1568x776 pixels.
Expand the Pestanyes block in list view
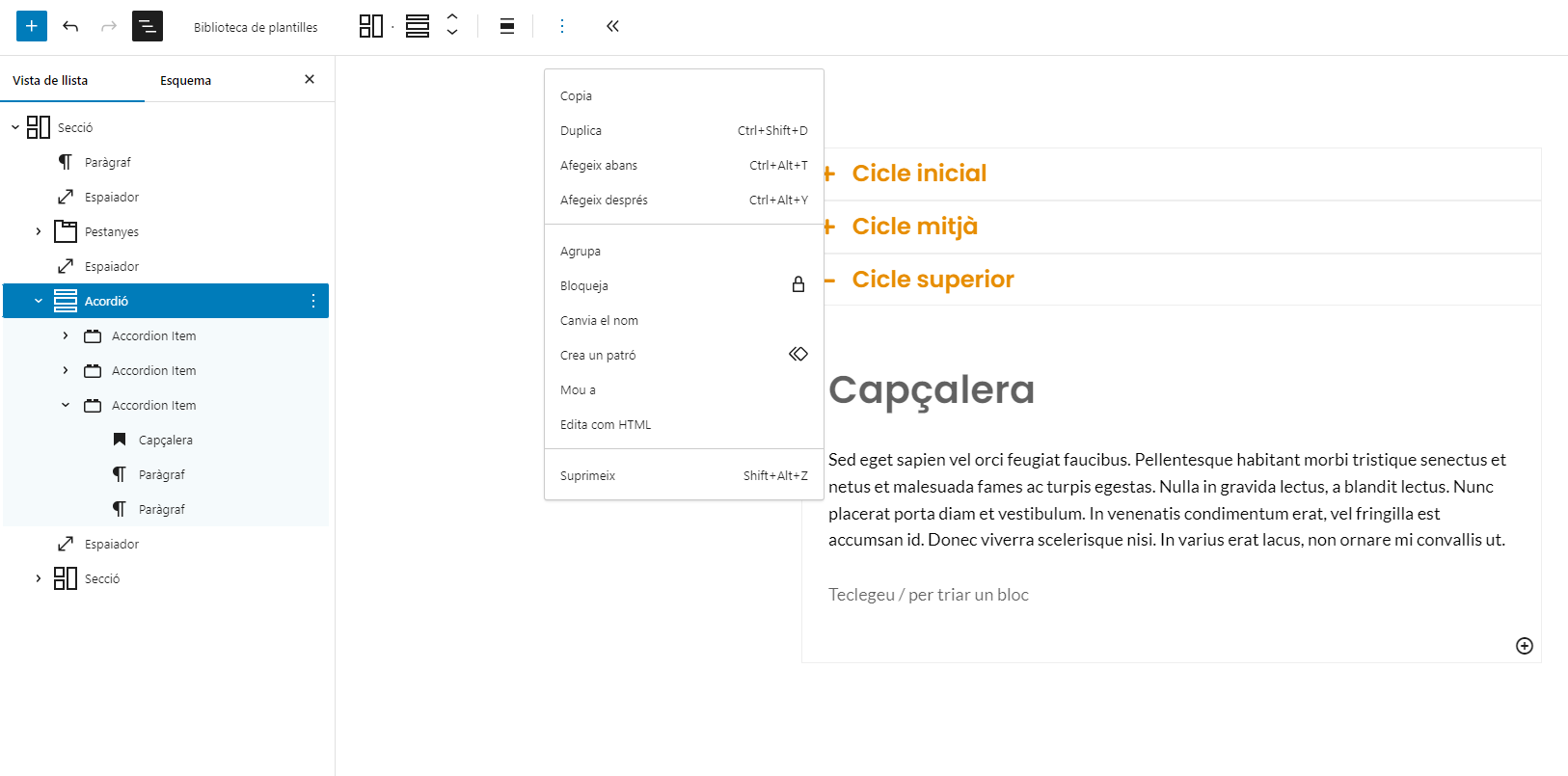coord(39,231)
